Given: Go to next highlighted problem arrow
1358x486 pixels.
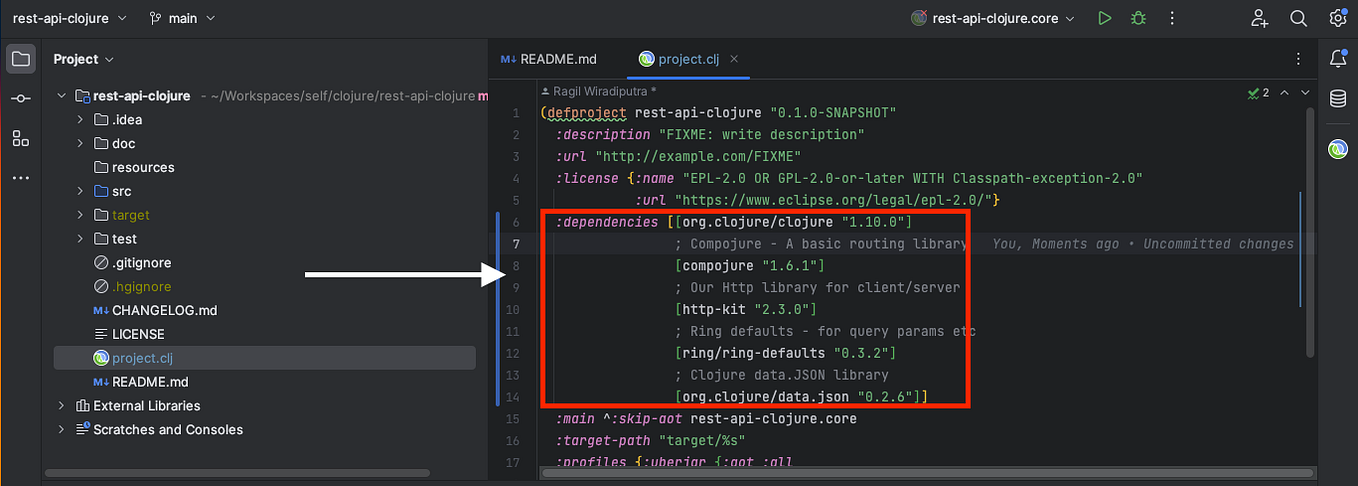Looking at the screenshot, I should [x=1304, y=92].
